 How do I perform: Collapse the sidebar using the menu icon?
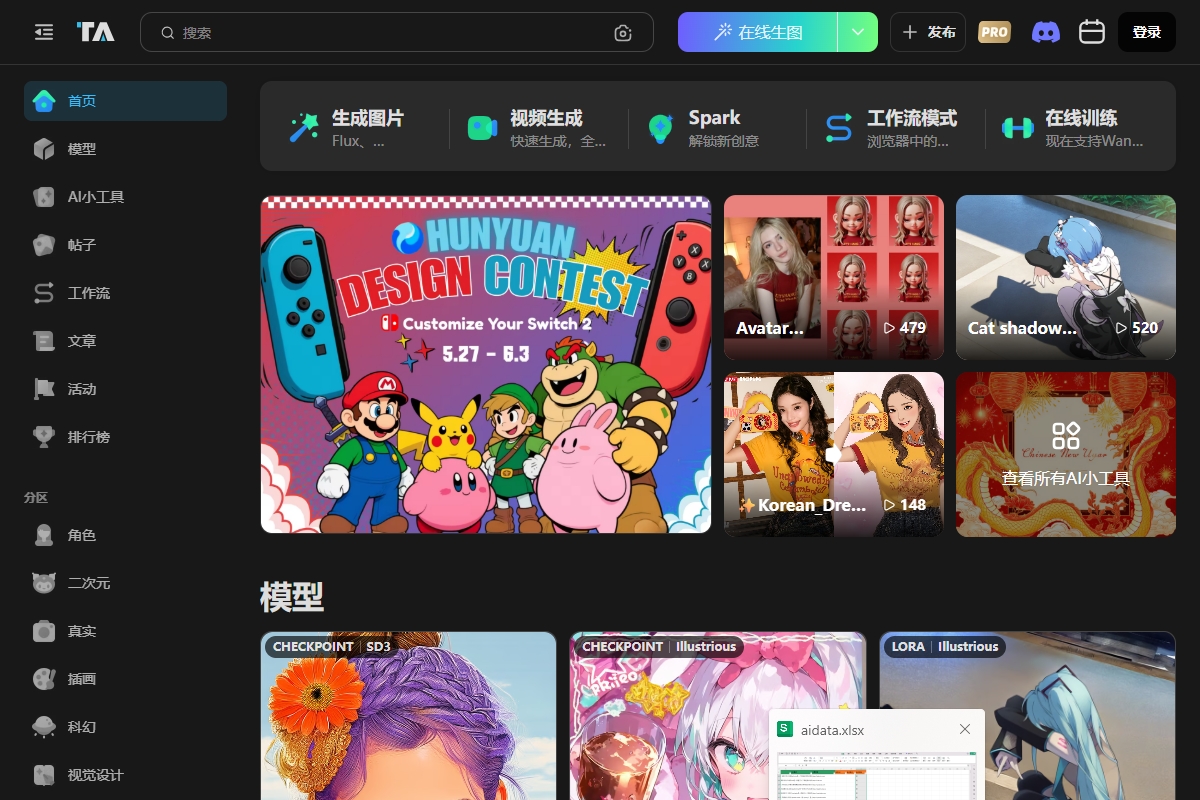[43, 32]
